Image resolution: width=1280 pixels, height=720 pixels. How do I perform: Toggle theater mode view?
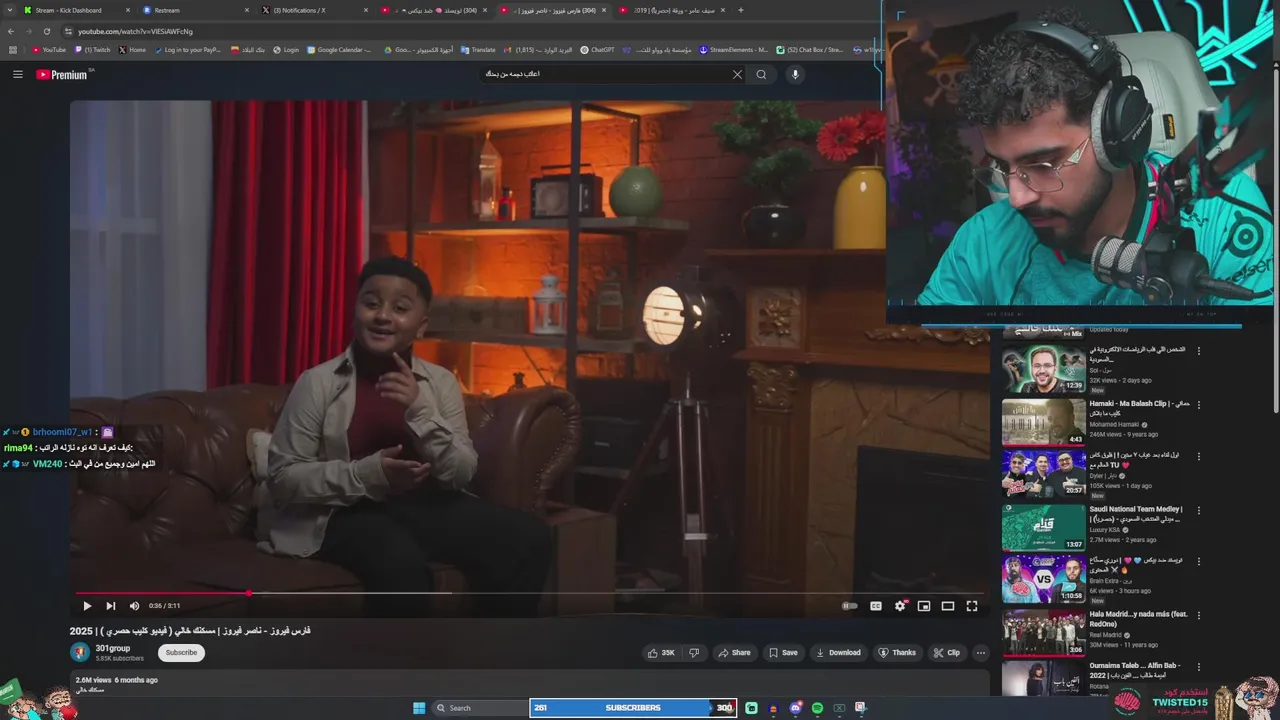pos(948,606)
